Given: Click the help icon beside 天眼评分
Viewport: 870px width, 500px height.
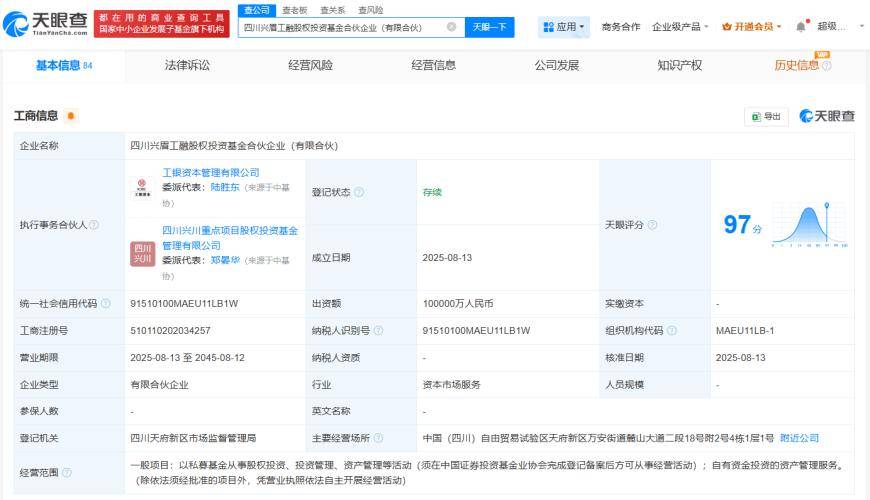Looking at the screenshot, I should [652, 225].
